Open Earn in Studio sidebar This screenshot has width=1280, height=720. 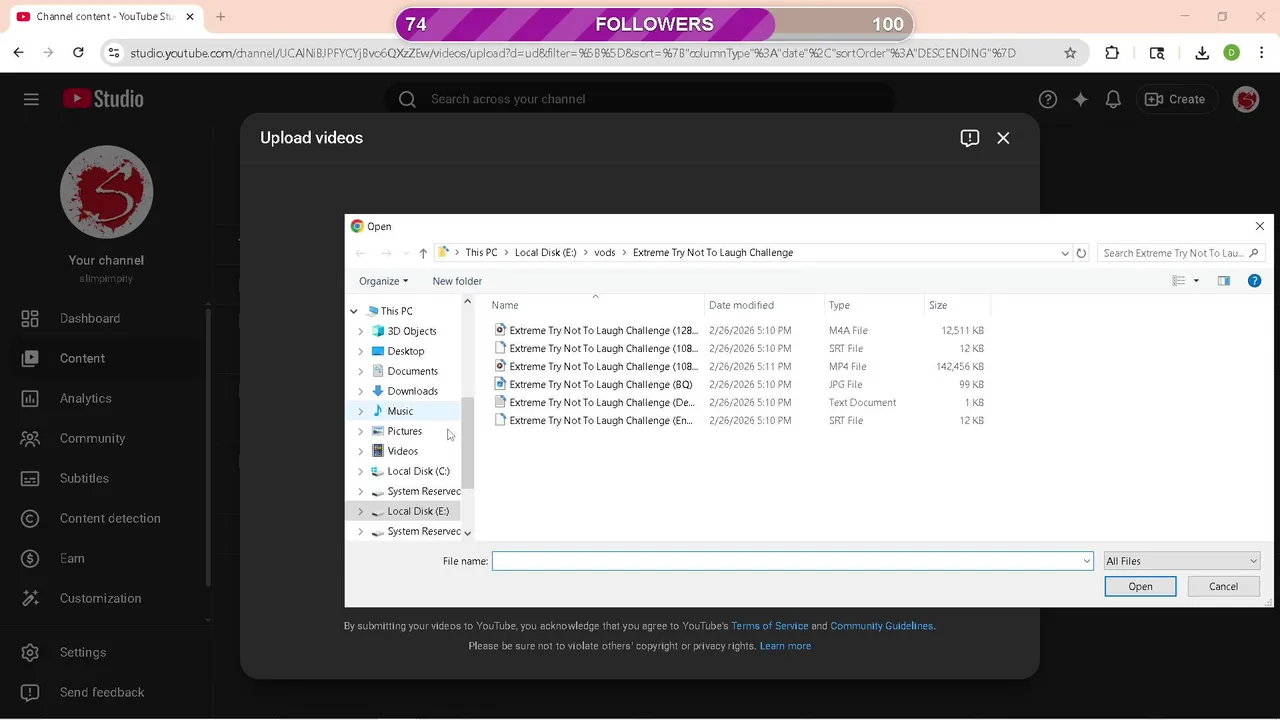pos(103,558)
